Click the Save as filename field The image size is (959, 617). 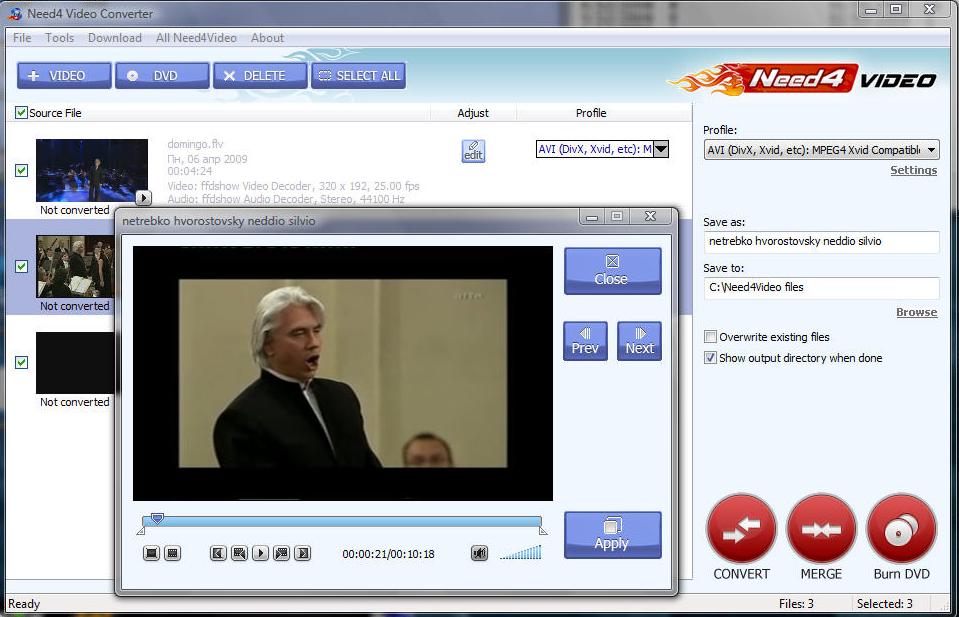(x=820, y=242)
